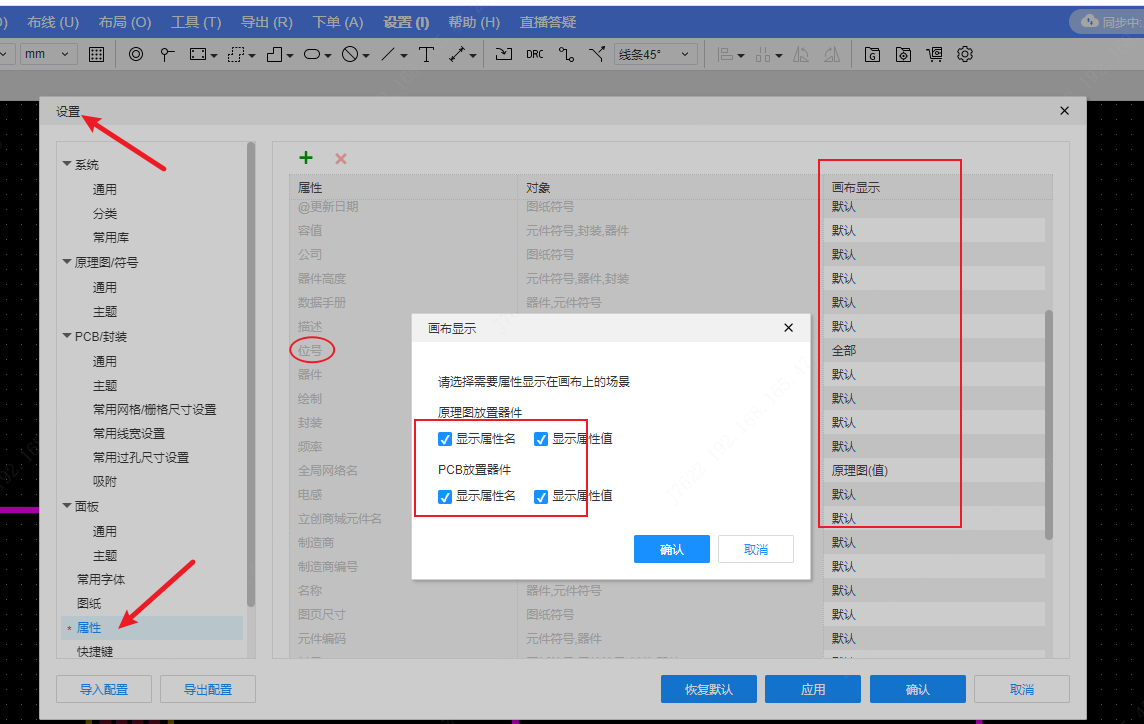Close the 画布显示 popup

click(789, 328)
